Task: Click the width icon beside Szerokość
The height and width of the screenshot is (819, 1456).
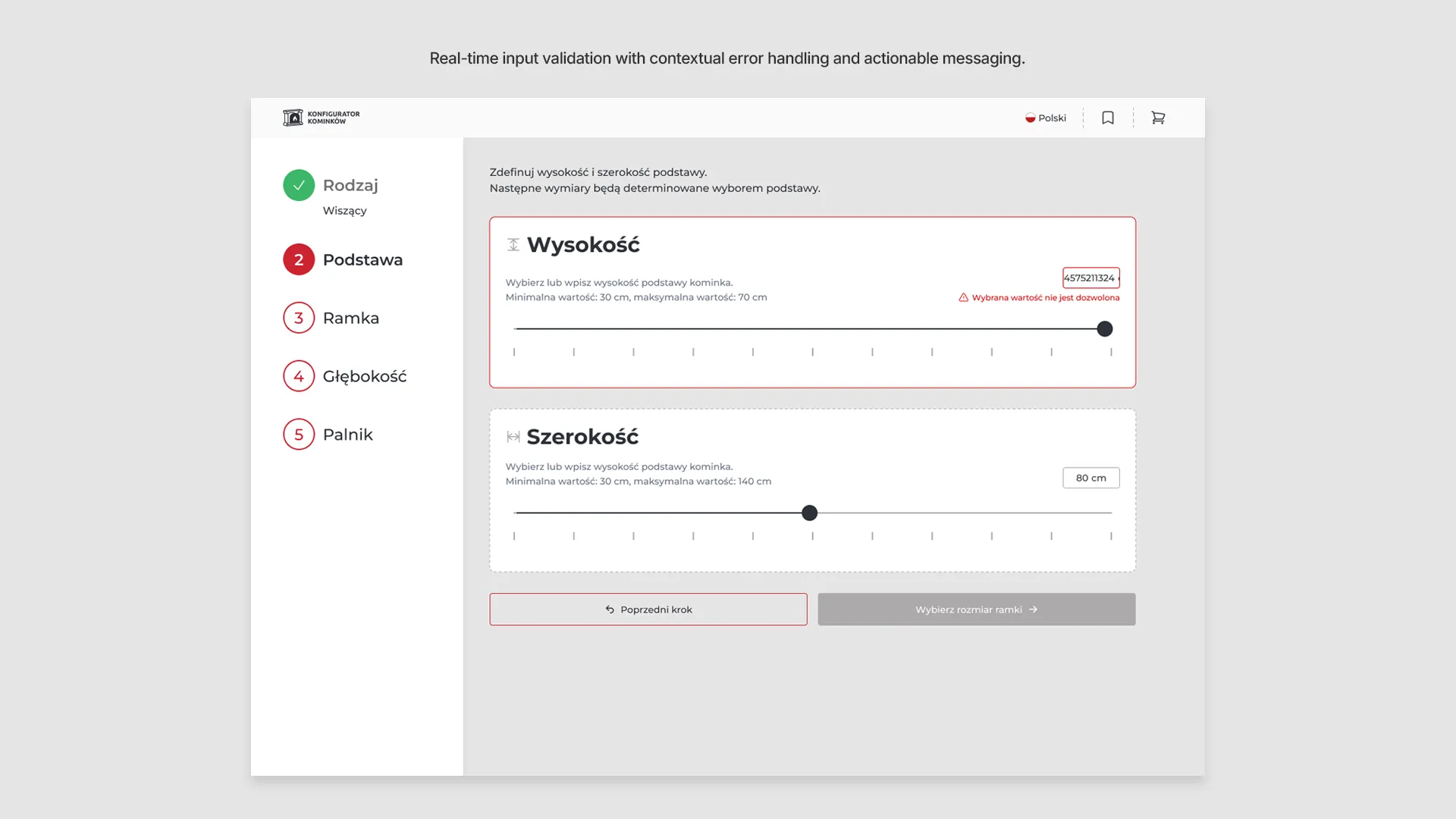Action: [513, 437]
